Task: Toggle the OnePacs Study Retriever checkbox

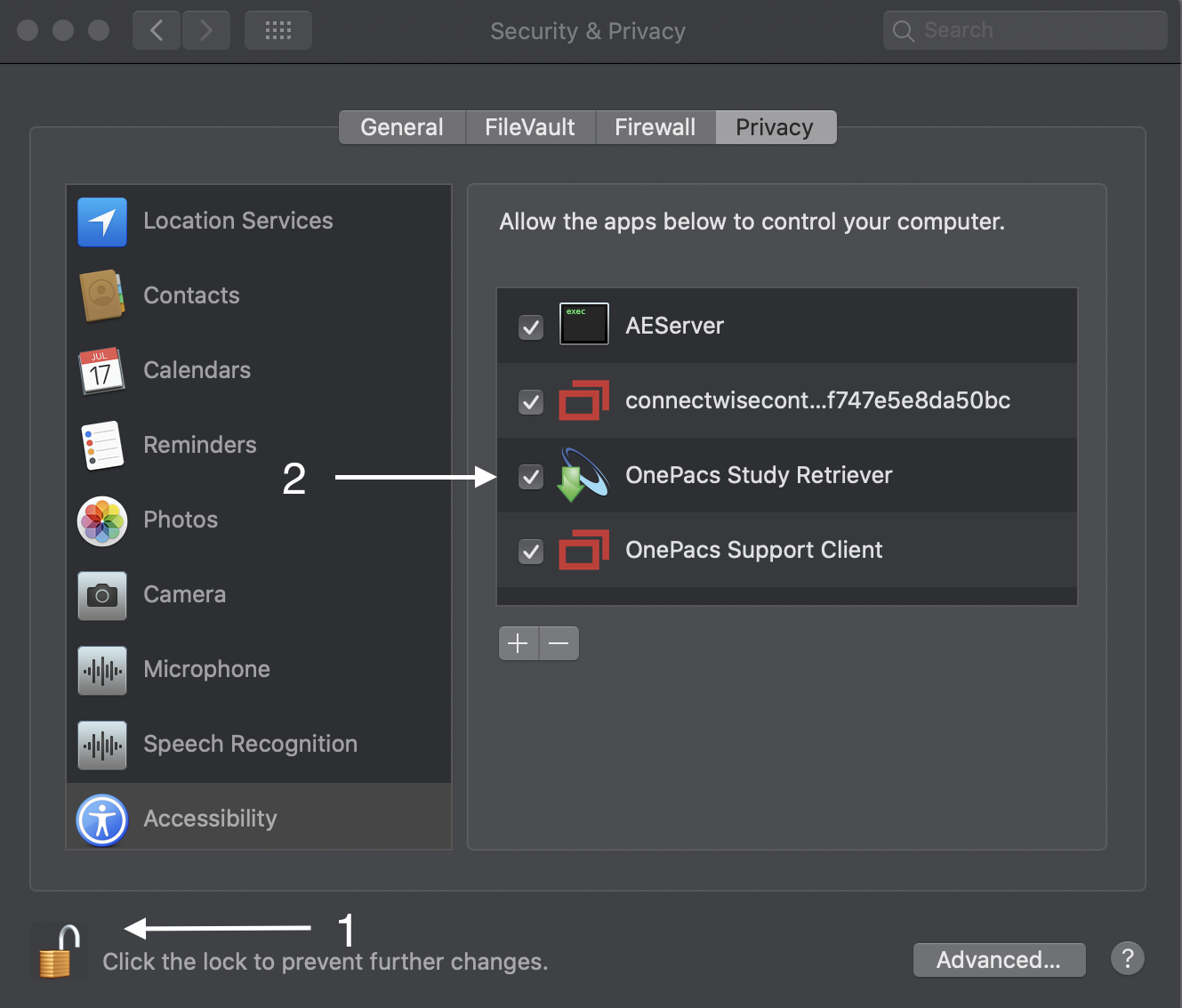Action: [531, 476]
